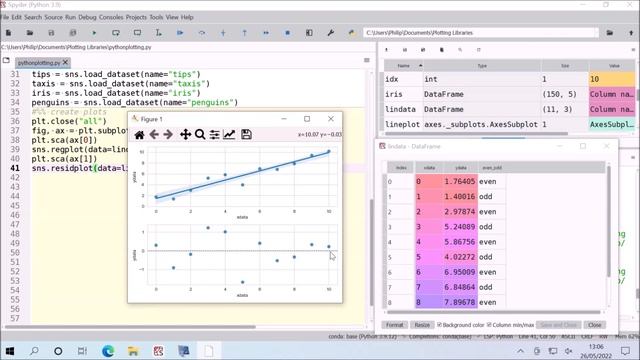Open Edit axis parameters in Figure 1
Screen dimensions: 640x360
tap(229, 135)
